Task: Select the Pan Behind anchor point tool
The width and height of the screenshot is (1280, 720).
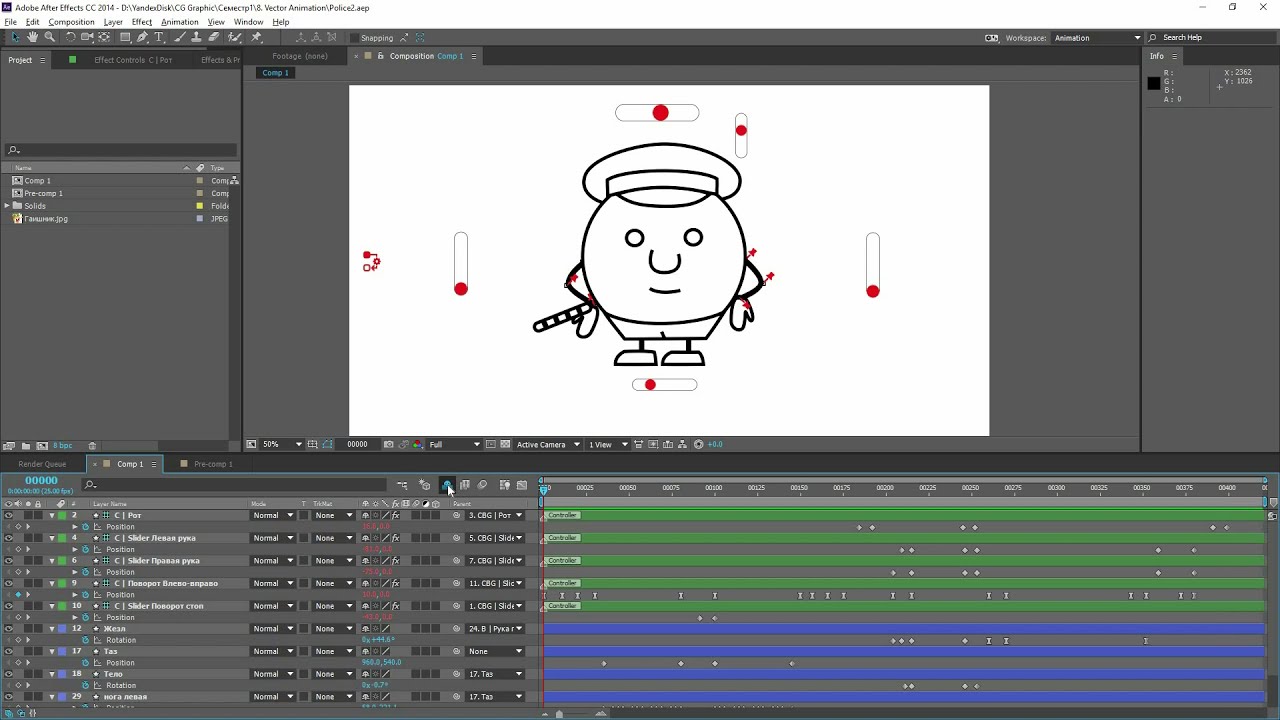Action: (104, 37)
